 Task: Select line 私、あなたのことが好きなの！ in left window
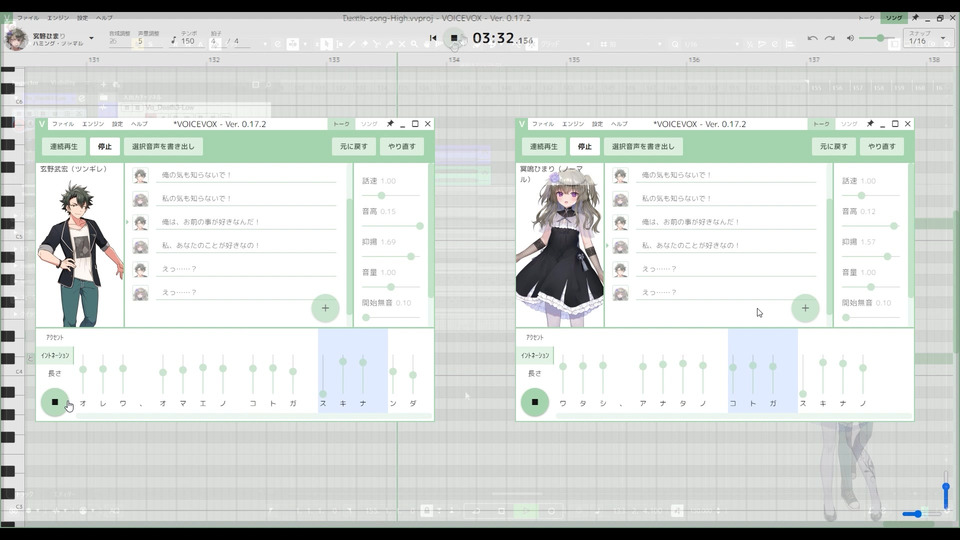(246, 245)
